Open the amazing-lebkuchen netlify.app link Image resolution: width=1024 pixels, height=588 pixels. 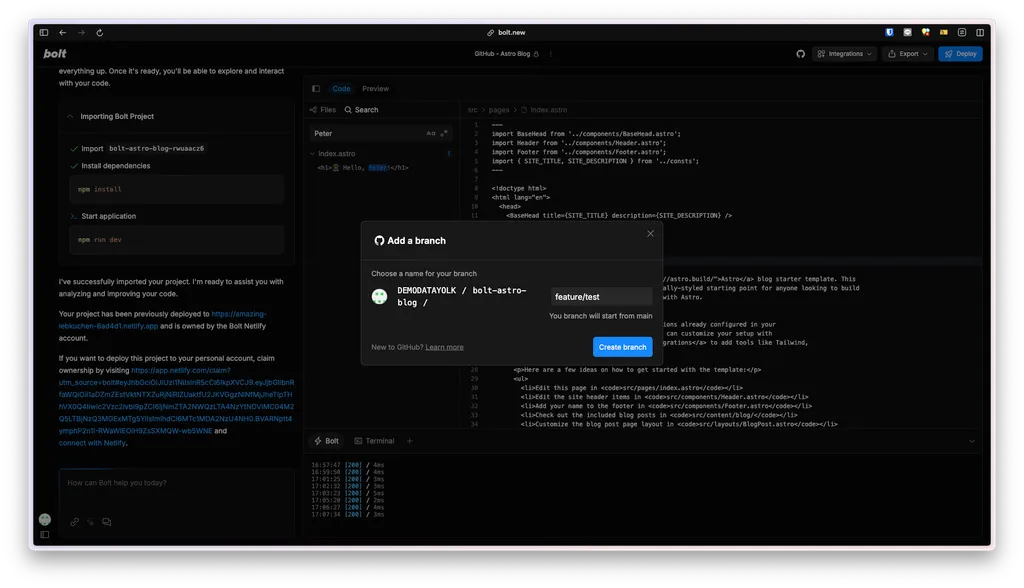tap(163, 319)
